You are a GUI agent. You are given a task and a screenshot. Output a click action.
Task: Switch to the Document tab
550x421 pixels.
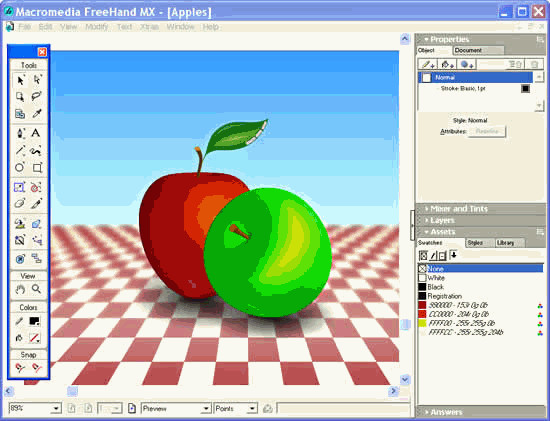click(478, 51)
